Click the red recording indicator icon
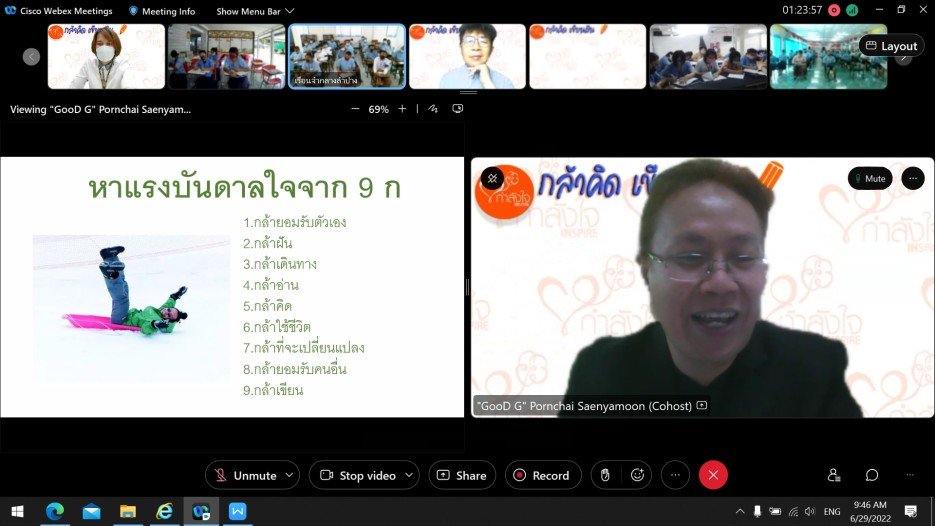Viewport: 936px width, 526px height. pos(834,10)
